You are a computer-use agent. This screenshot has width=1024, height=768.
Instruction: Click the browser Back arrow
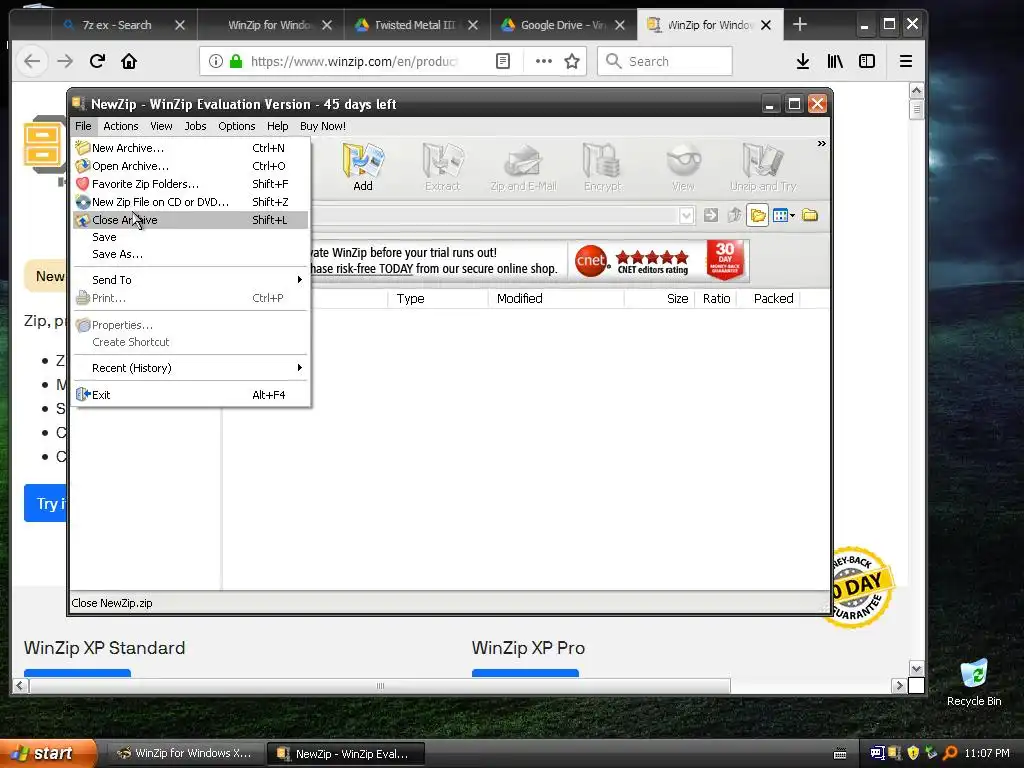(x=32, y=61)
